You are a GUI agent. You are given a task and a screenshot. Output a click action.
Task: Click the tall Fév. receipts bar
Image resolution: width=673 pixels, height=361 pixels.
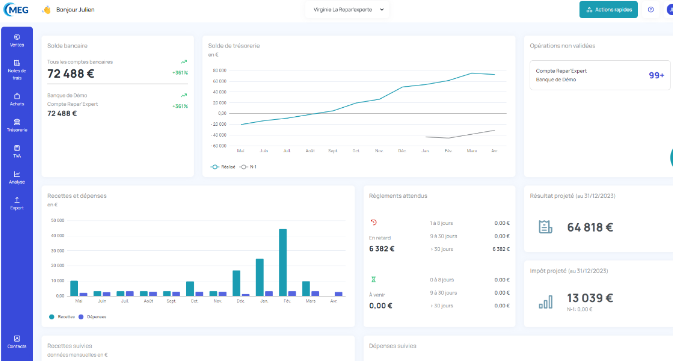tap(283, 262)
